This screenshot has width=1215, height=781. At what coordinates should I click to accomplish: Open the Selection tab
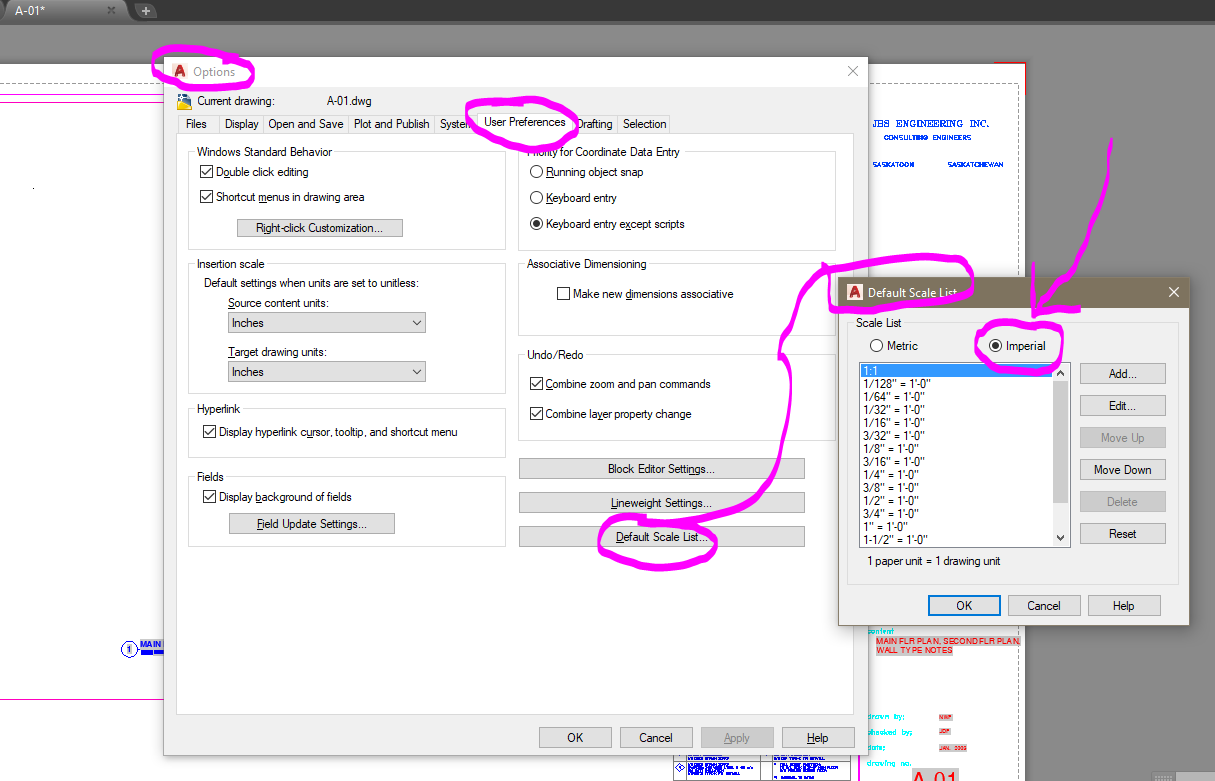(644, 124)
